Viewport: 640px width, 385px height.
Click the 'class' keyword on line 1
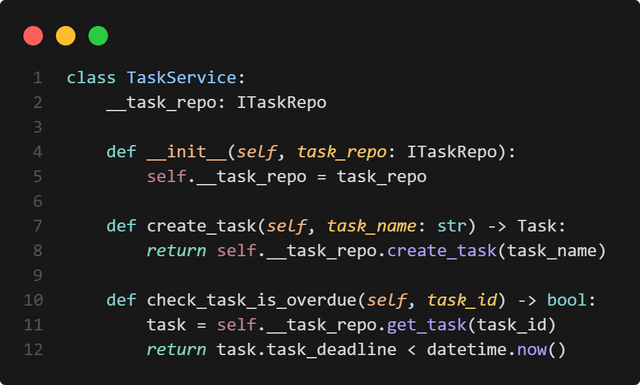(91, 78)
